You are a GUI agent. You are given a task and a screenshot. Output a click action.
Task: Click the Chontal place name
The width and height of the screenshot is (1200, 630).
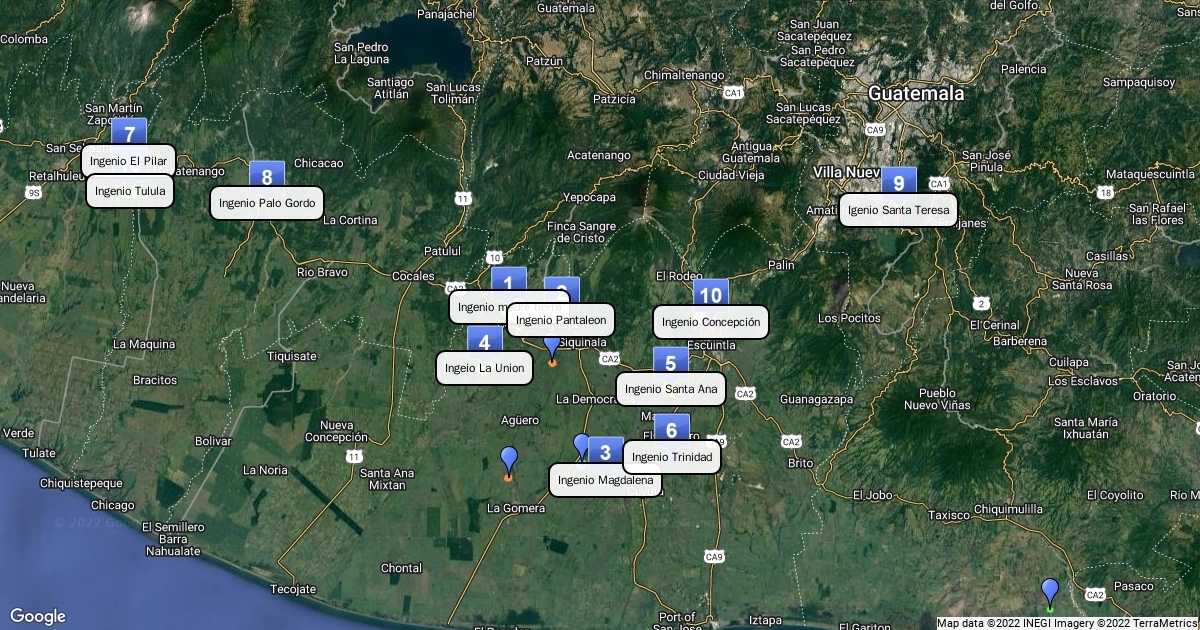tap(401, 568)
